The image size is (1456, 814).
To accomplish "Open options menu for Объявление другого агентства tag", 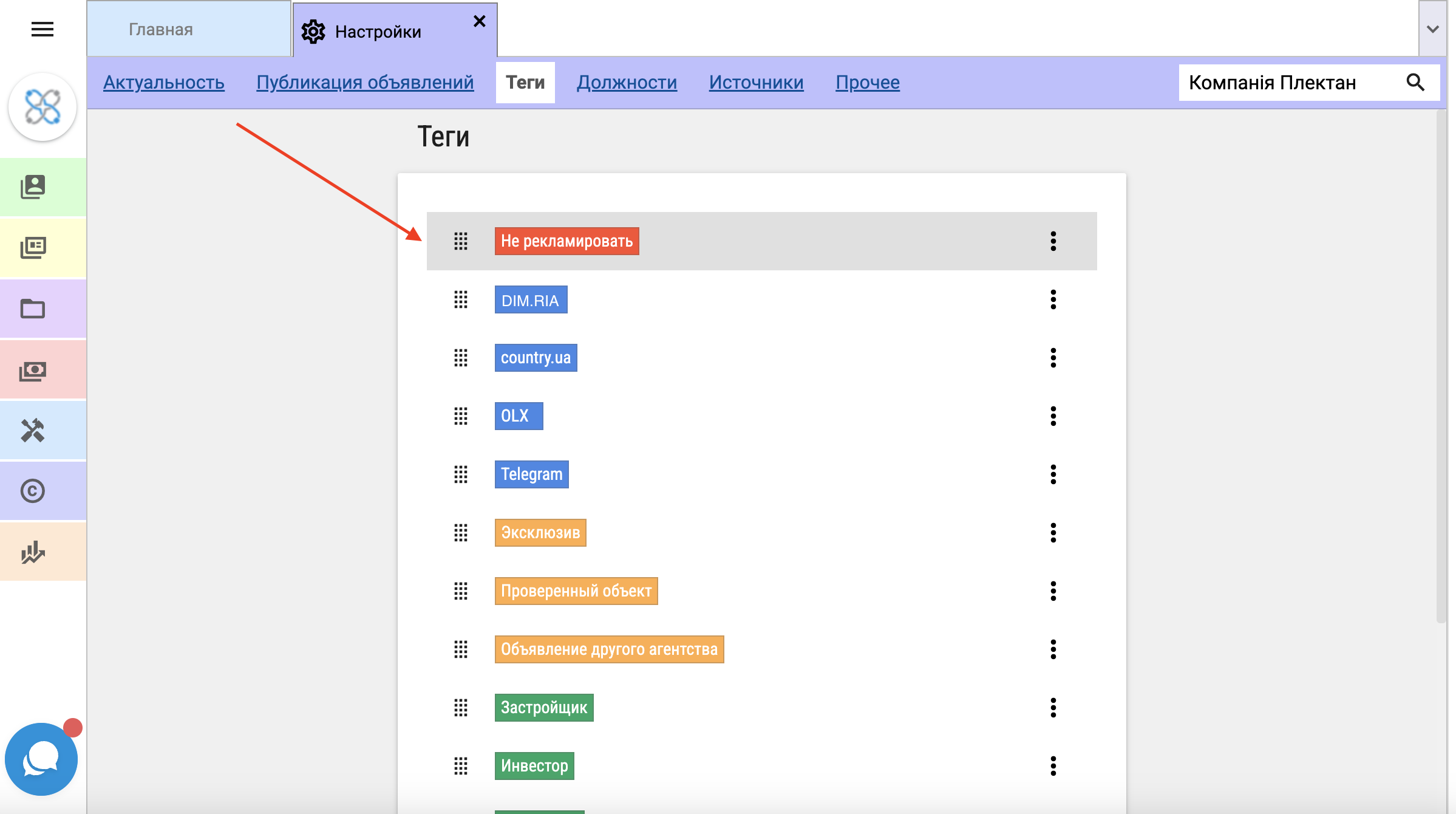I will [1053, 649].
